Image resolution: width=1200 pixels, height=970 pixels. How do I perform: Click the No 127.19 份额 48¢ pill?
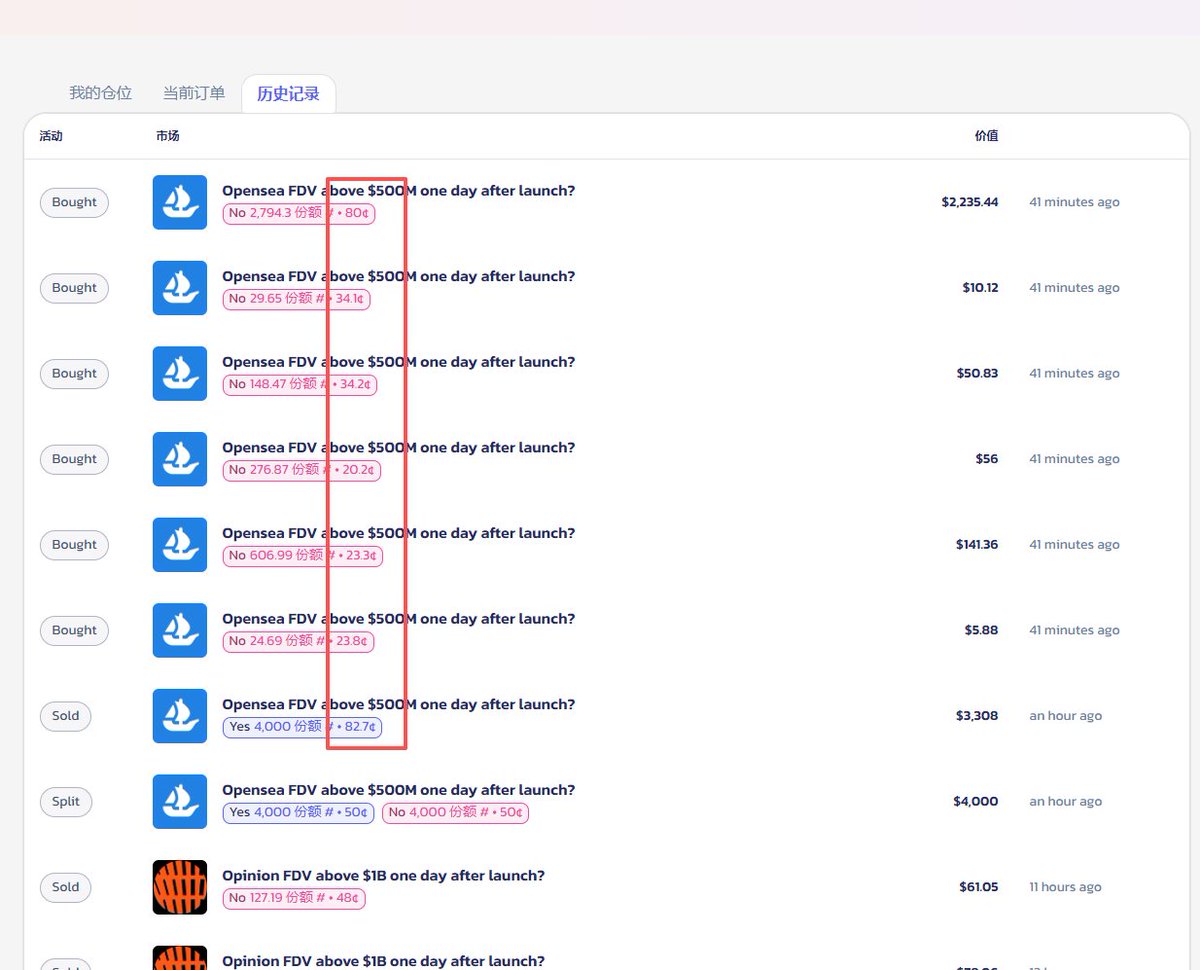pyautogui.click(x=294, y=898)
